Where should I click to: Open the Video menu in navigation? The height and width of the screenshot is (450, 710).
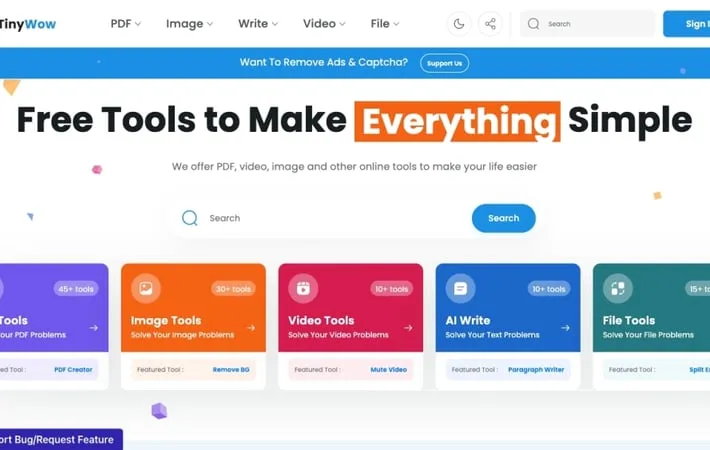pos(324,23)
